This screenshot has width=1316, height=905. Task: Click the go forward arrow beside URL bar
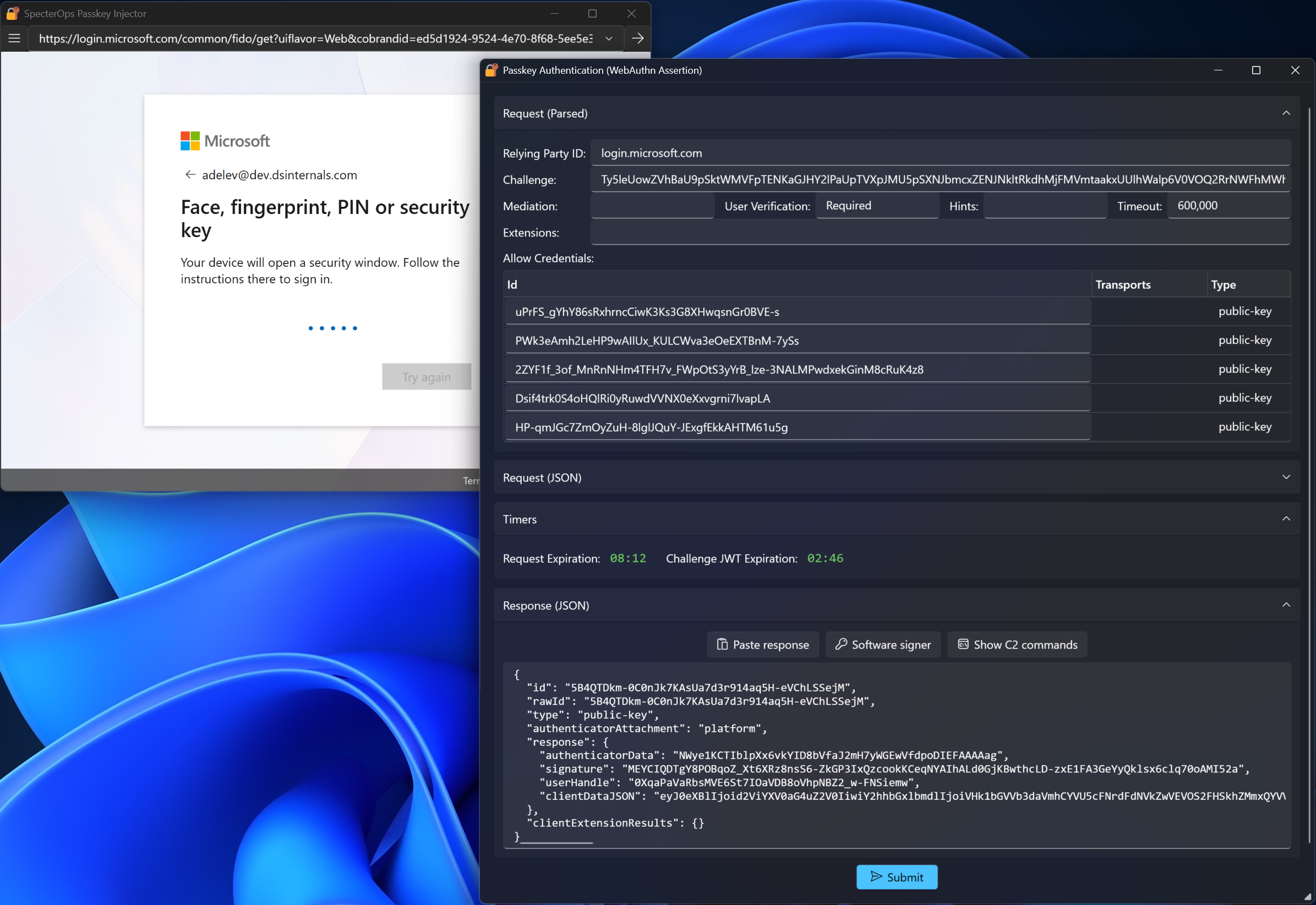click(637, 38)
